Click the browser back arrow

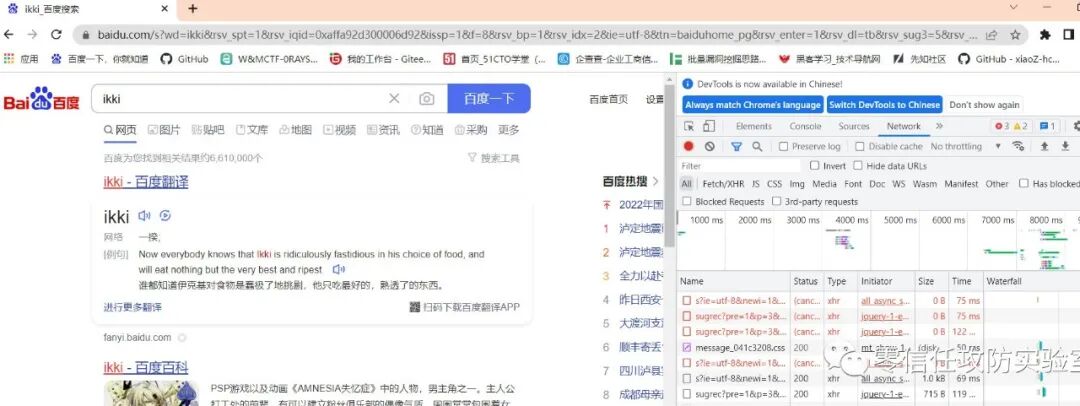click(9, 34)
